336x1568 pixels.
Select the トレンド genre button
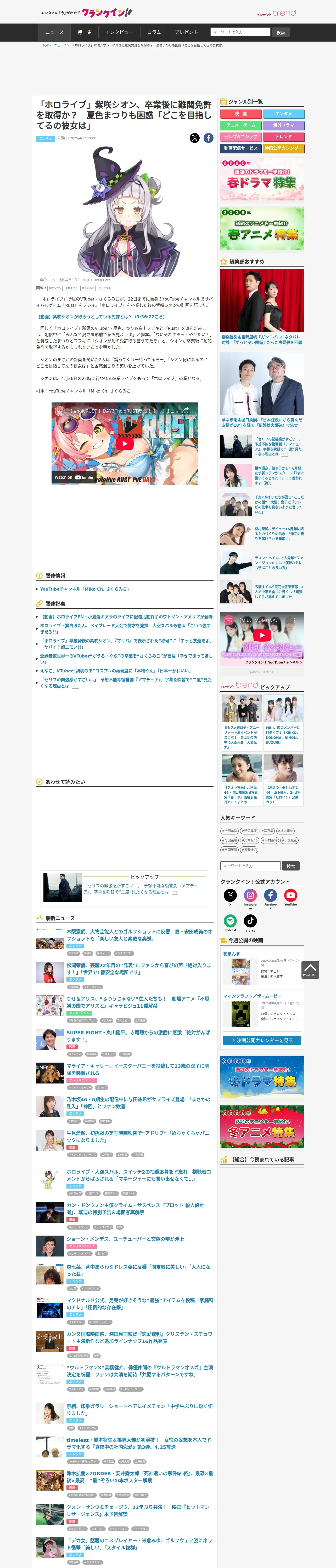coord(284,137)
